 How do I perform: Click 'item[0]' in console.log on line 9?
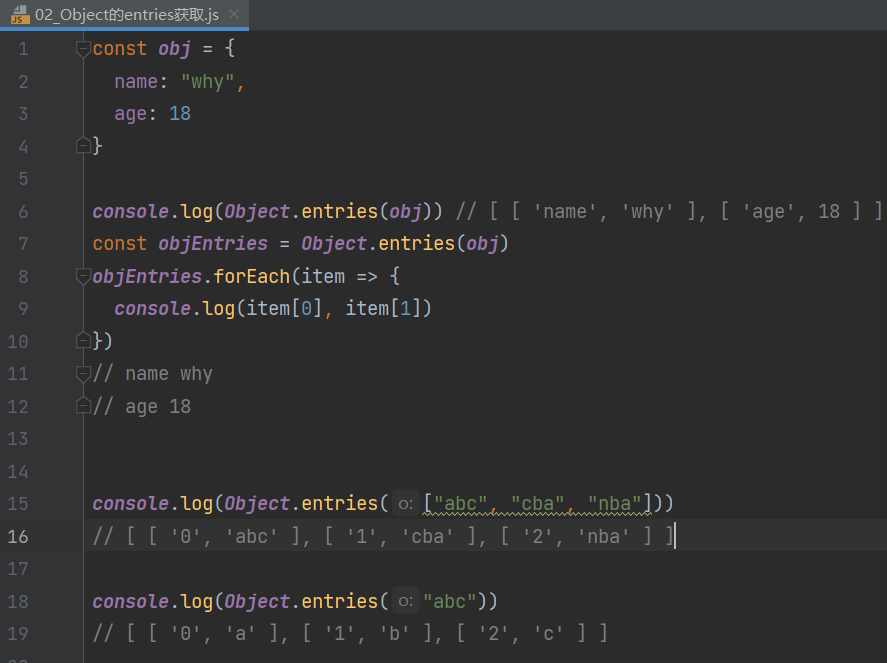coord(284,309)
